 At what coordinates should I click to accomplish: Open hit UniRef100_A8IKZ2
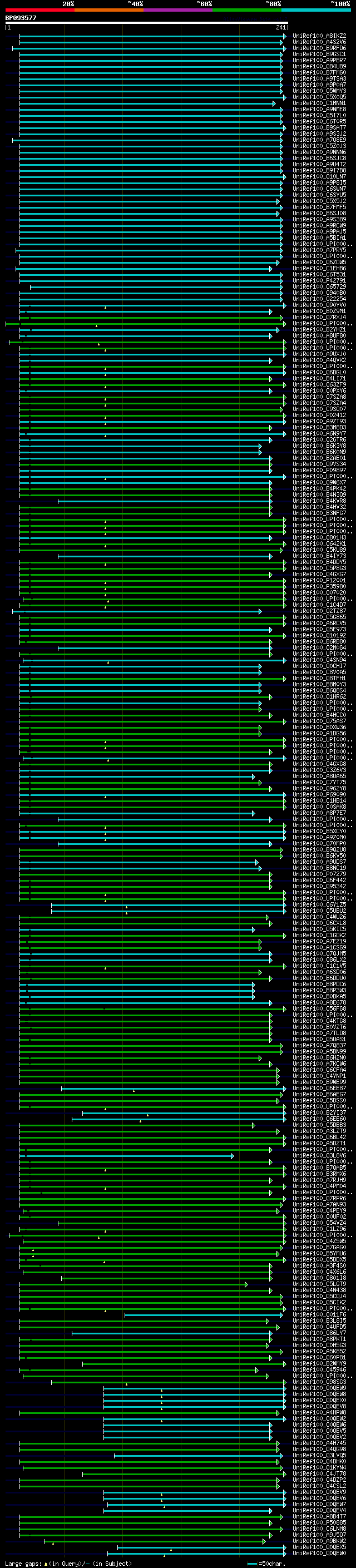coord(319,36)
